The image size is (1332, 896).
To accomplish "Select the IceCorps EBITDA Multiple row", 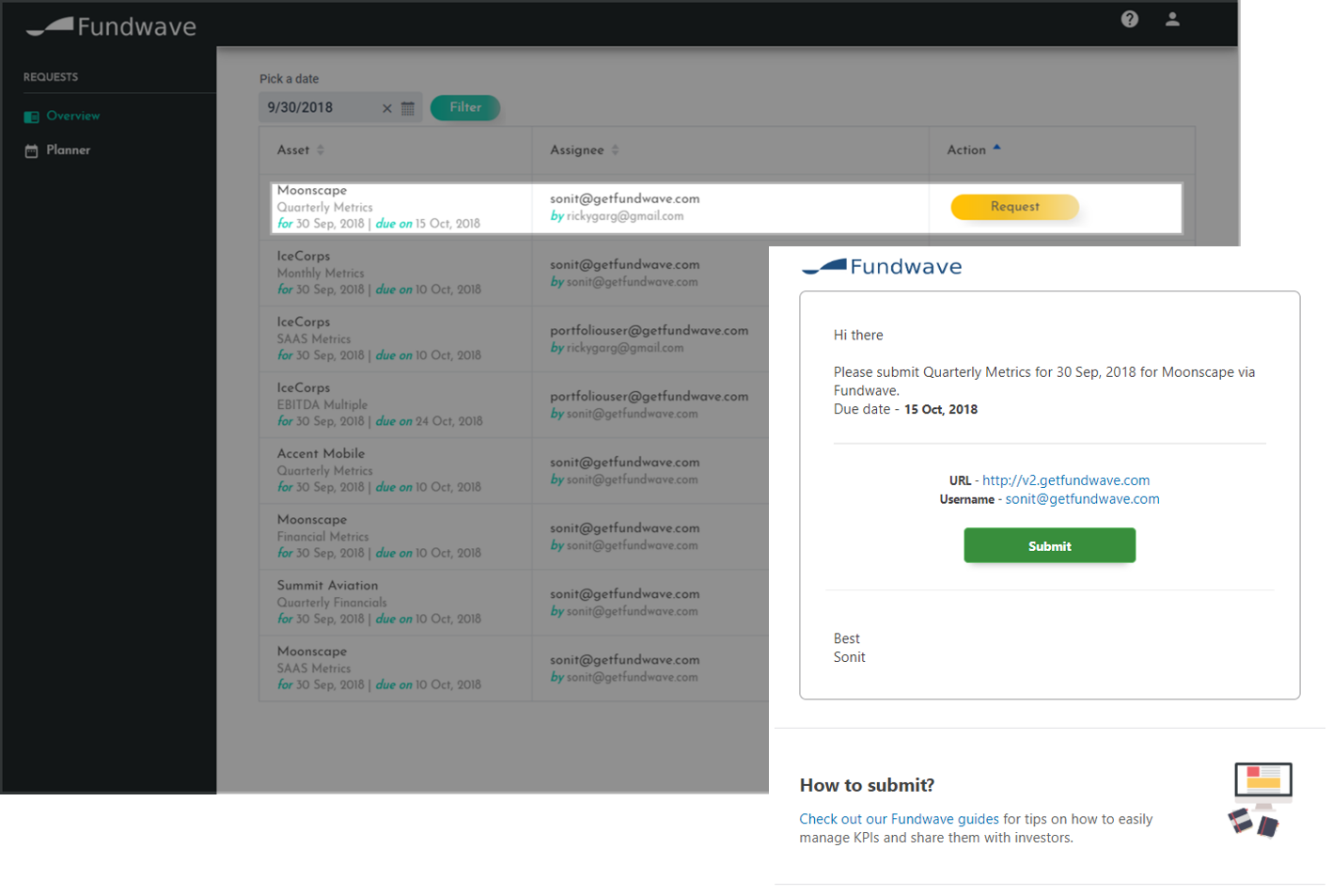I will [x=513, y=404].
